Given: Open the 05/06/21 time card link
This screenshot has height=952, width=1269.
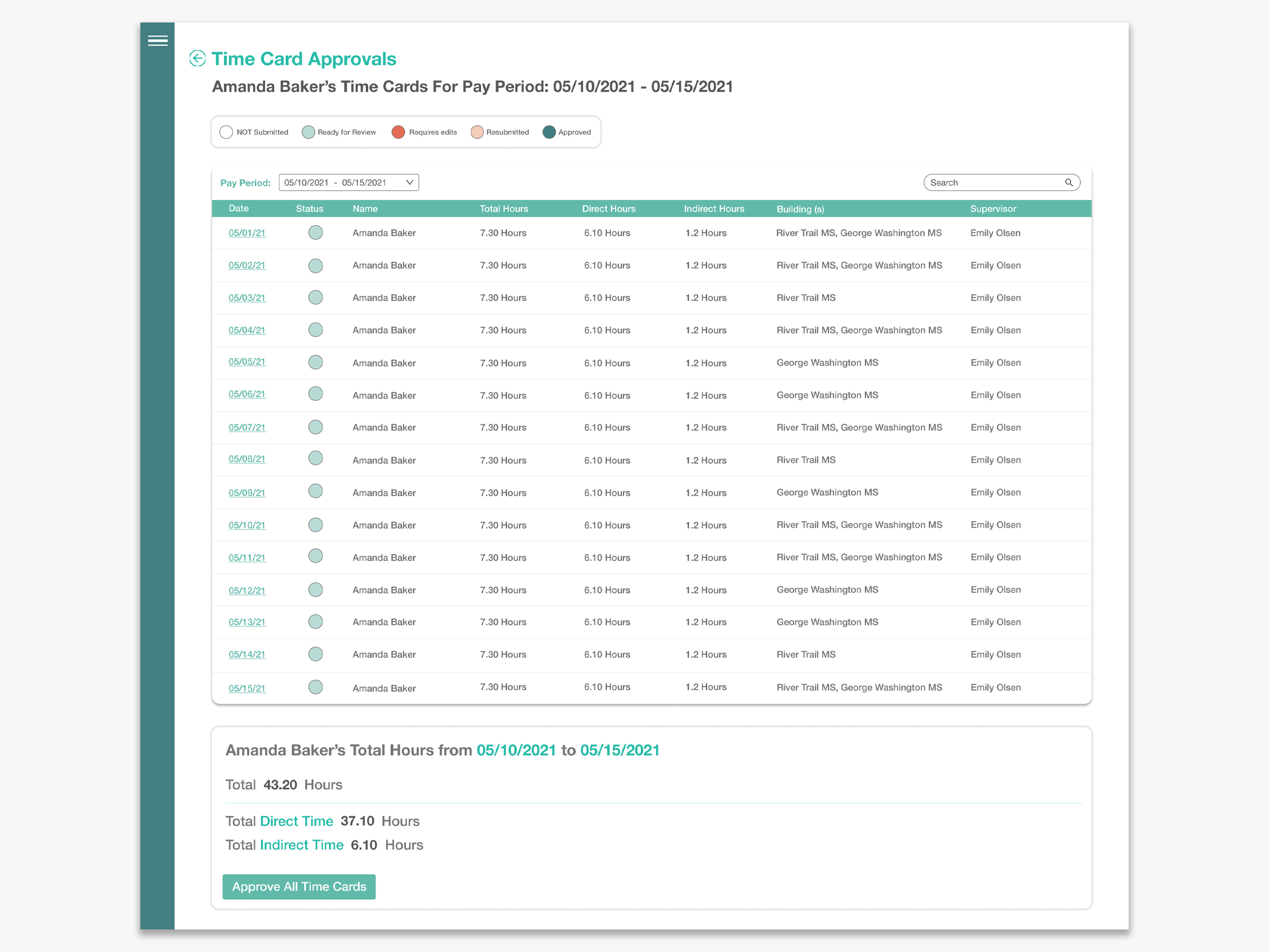Looking at the screenshot, I should (x=248, y=394).
